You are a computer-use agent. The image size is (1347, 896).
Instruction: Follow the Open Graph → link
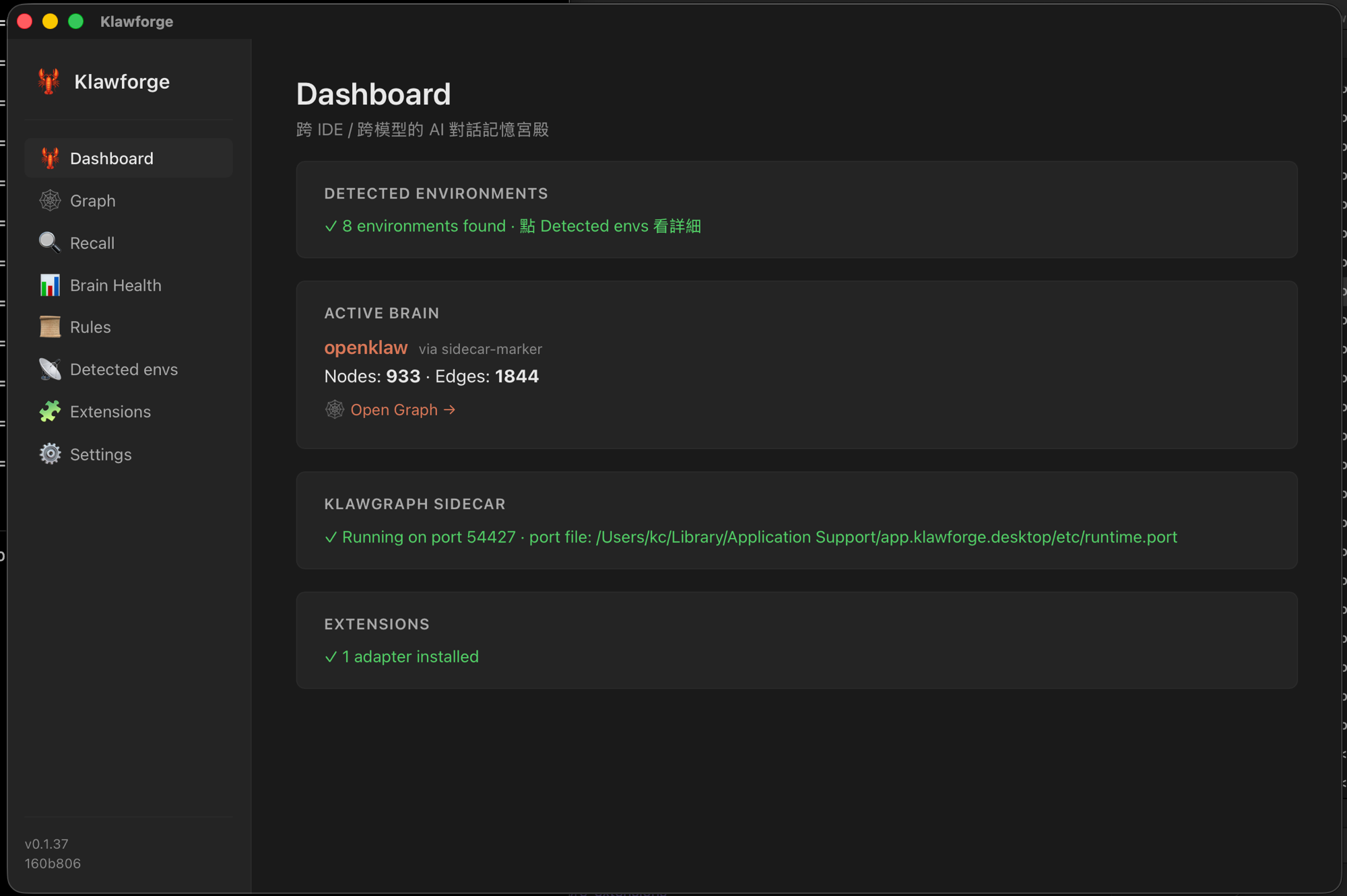click(403, 409)
